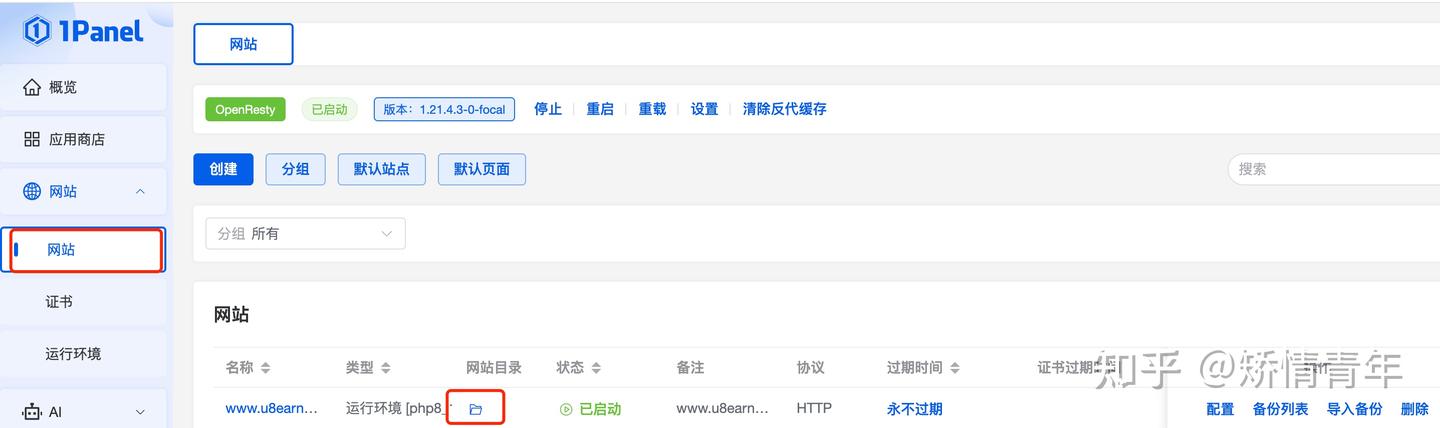
Task: Sort by 过期时间 column arrows
Action: pyautogui.click(x=954, y=368)
